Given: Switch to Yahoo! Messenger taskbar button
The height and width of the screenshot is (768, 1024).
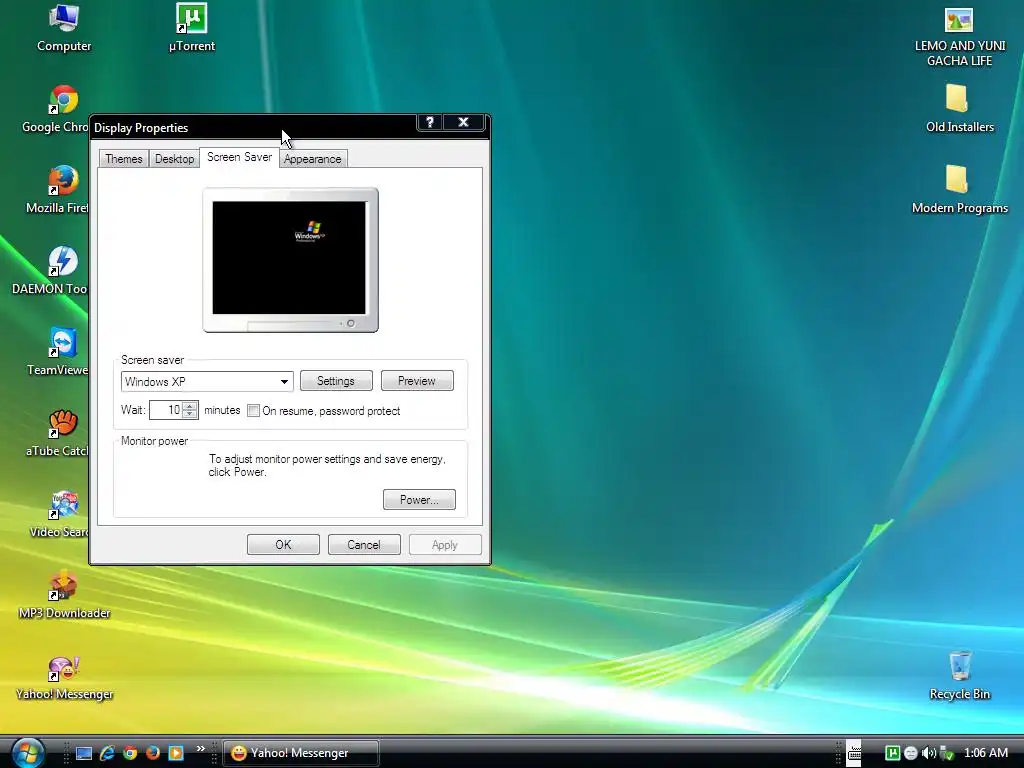Looking at the screenshot, I should [301, 753].
